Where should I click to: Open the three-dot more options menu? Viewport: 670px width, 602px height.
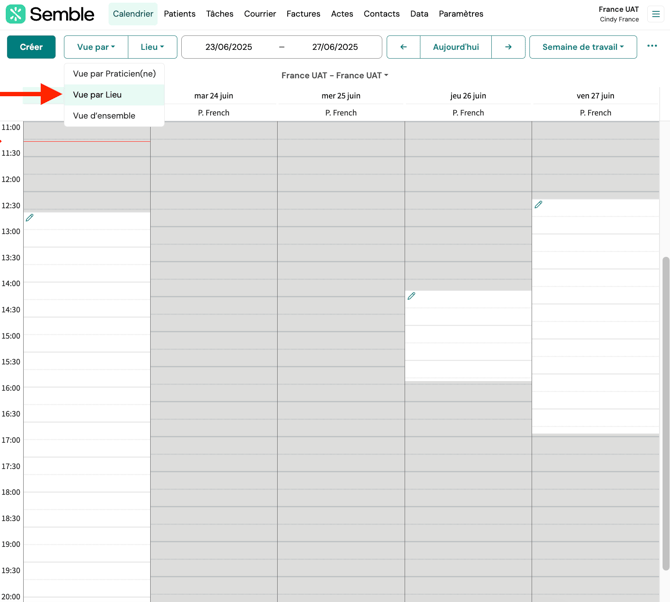652,46
